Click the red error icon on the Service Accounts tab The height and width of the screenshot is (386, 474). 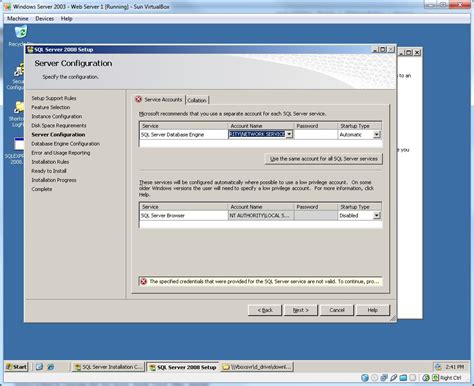(x=138, y=99)
